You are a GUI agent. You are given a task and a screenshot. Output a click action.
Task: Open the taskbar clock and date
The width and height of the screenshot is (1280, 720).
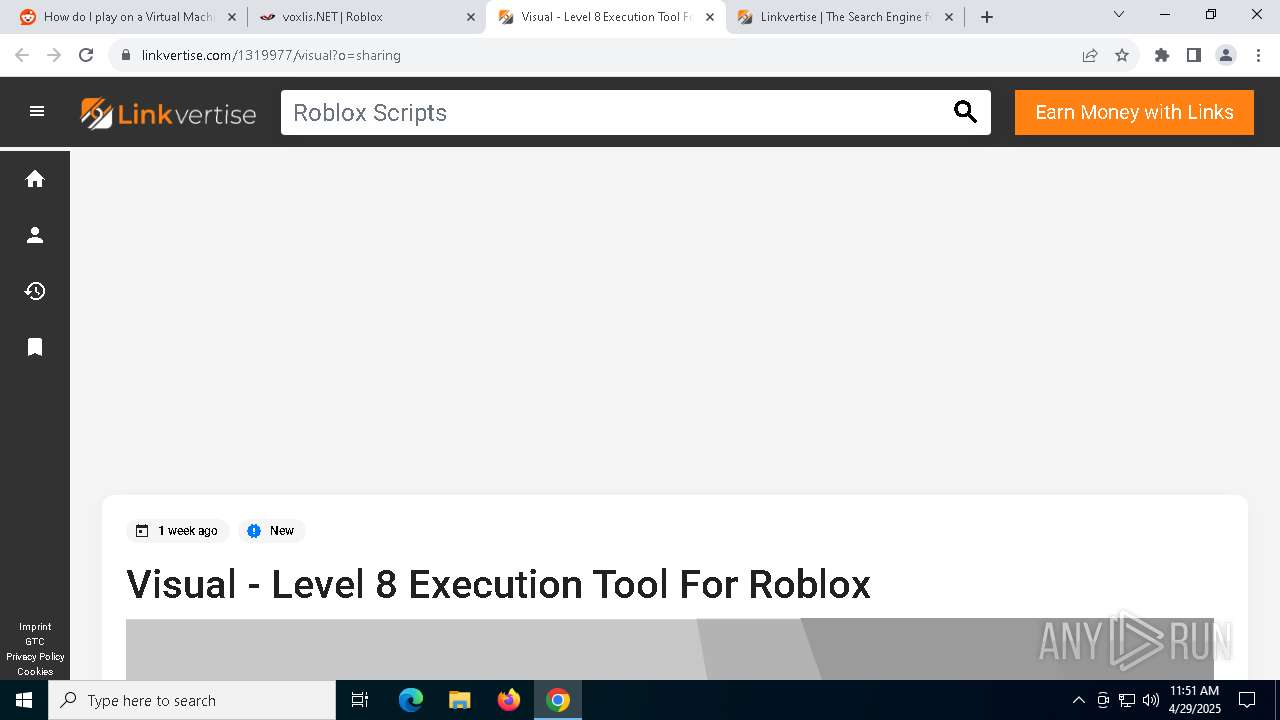(1195, 700)
